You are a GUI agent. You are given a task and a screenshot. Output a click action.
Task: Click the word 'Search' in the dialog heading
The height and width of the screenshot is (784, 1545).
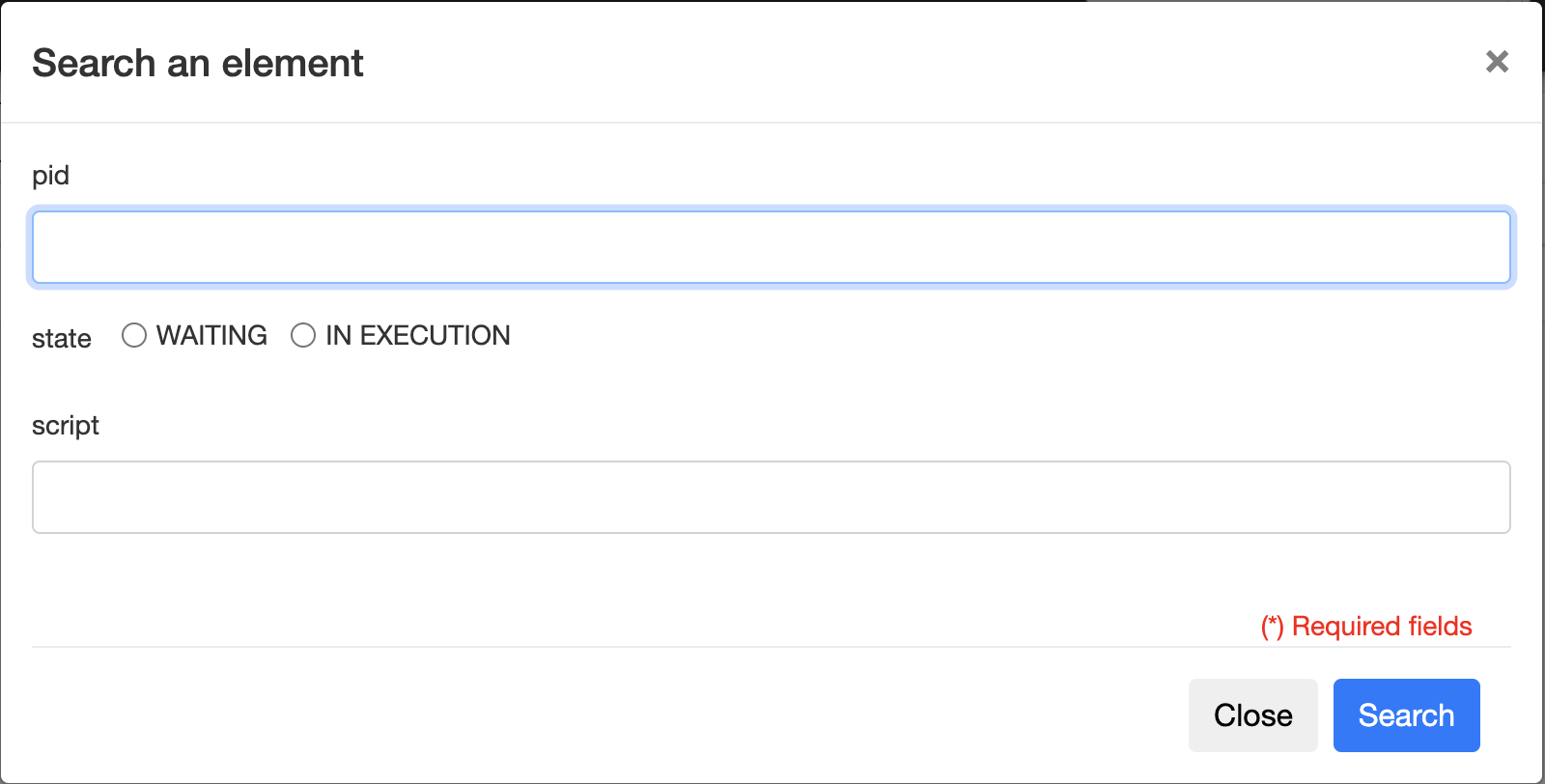[94, 64]
